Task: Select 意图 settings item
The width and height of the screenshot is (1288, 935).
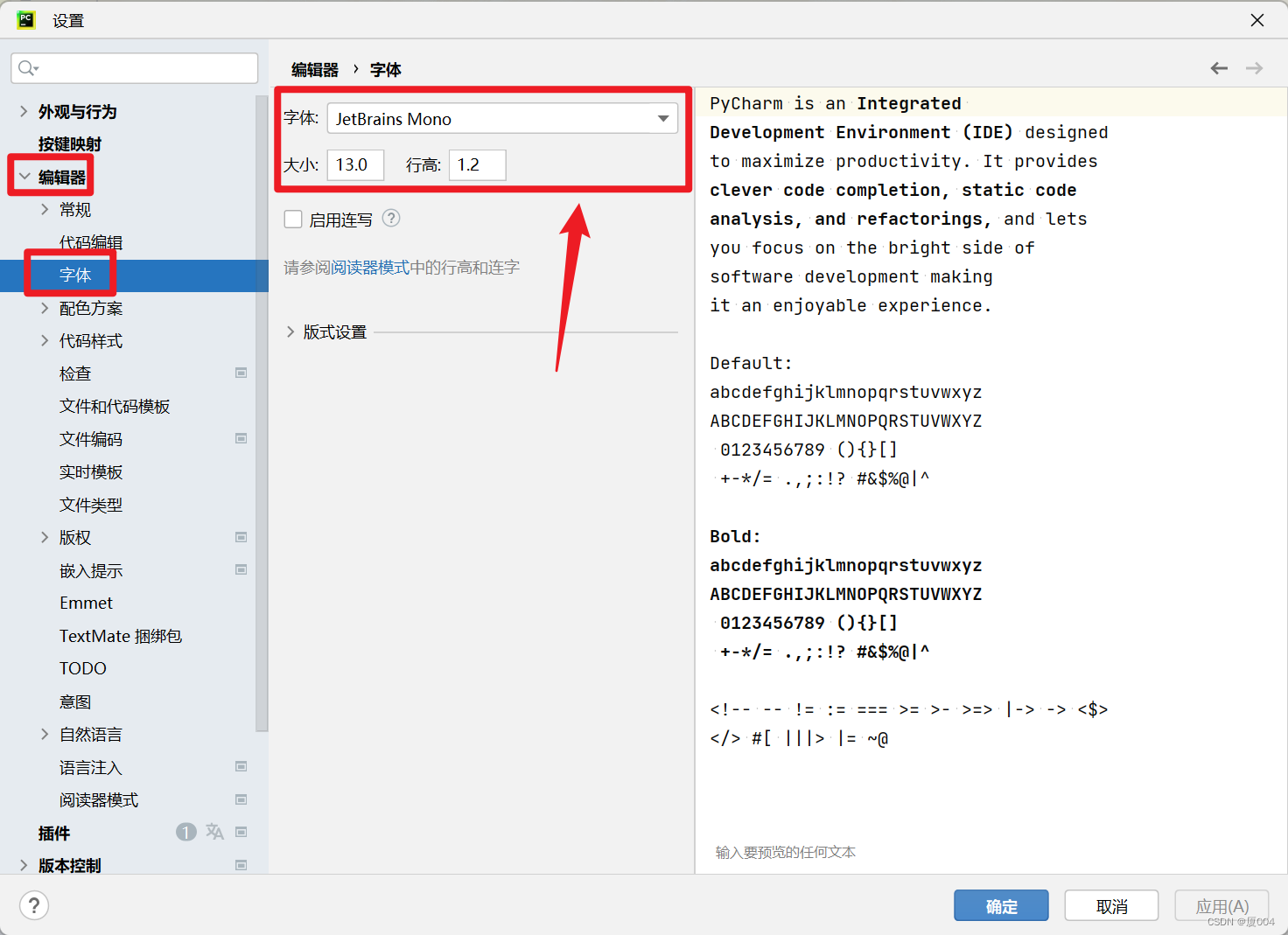Action: tap(75, 701)
